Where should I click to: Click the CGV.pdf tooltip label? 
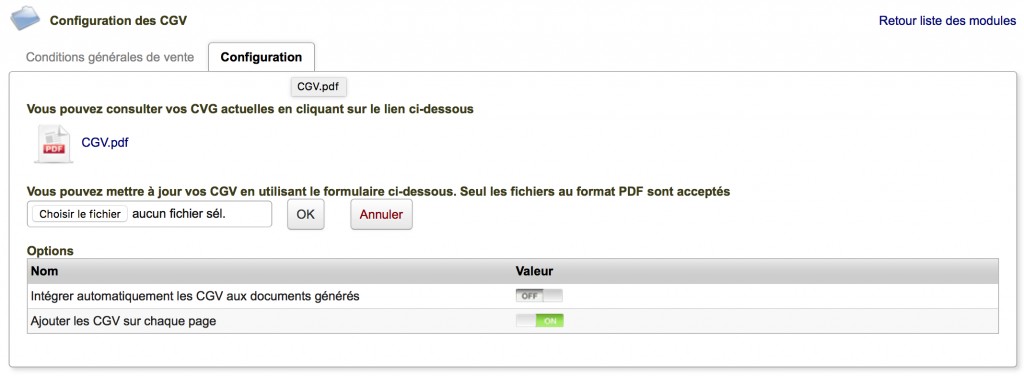318,86
